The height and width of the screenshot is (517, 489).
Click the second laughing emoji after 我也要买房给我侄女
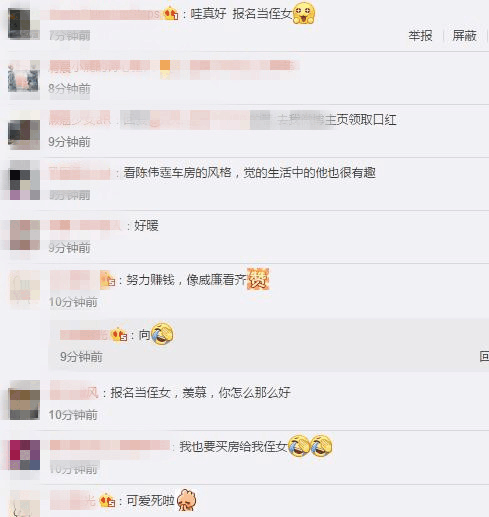click(321, 446)
